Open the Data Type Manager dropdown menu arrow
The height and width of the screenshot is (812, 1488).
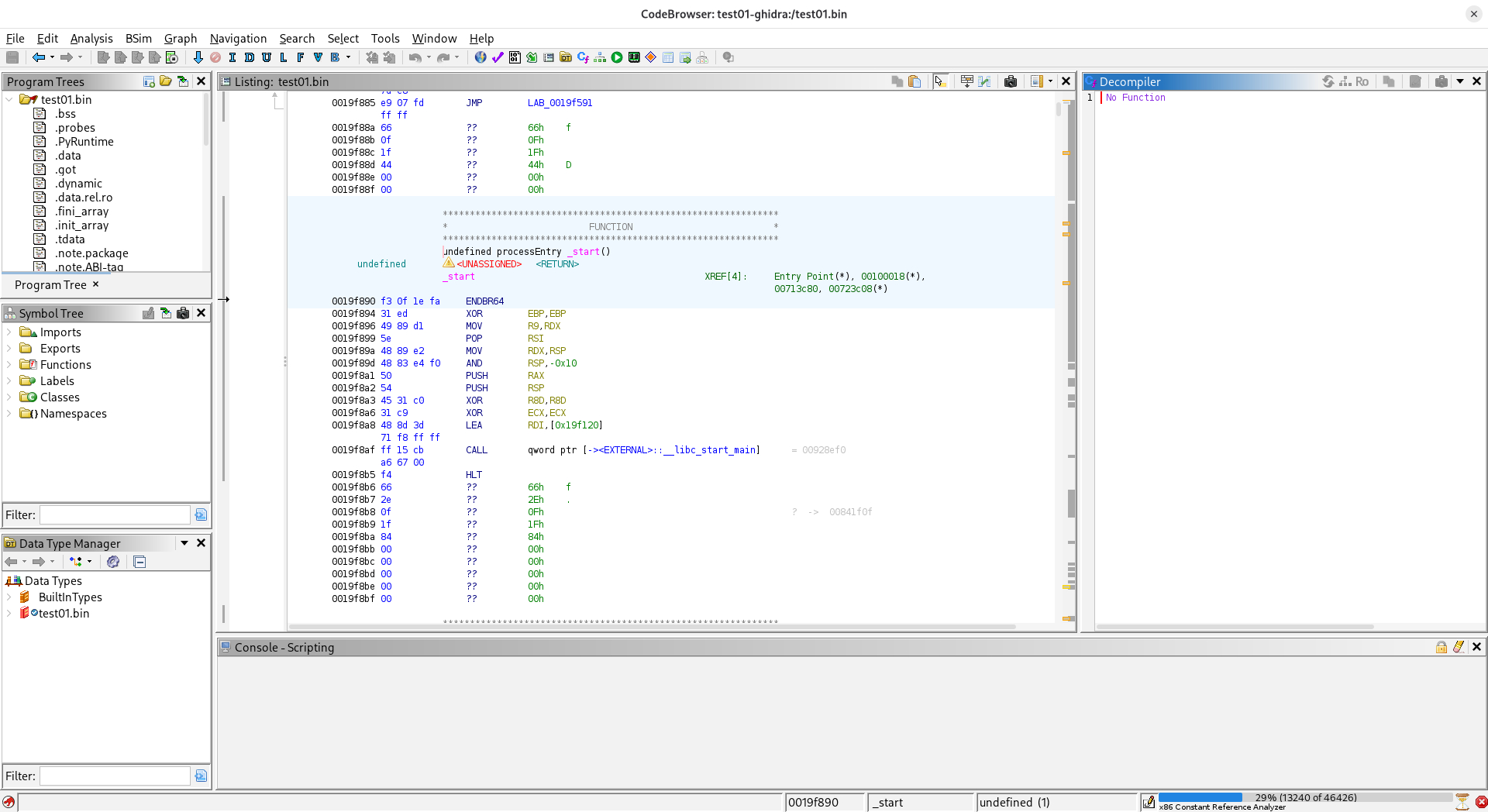[184, 543]
